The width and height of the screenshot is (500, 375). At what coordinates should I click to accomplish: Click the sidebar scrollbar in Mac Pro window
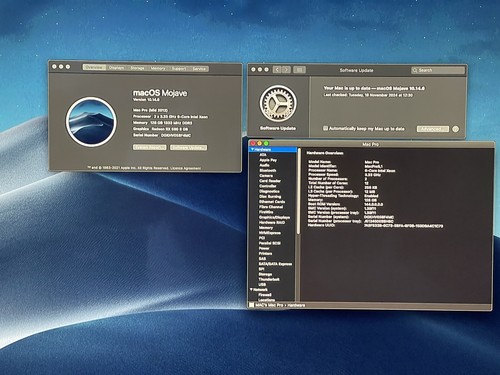coord(299,191)
